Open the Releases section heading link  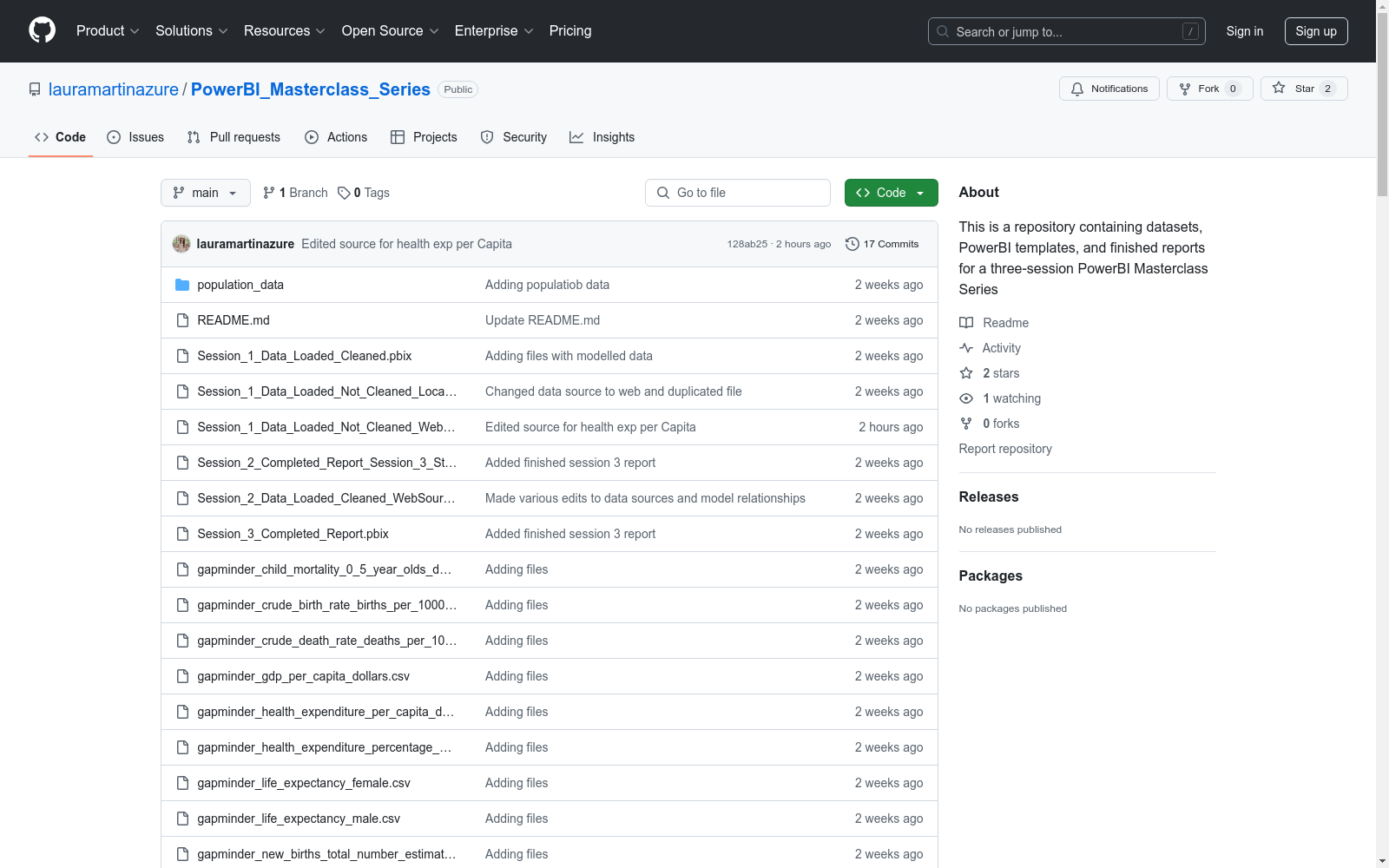(x=989, y=496)
